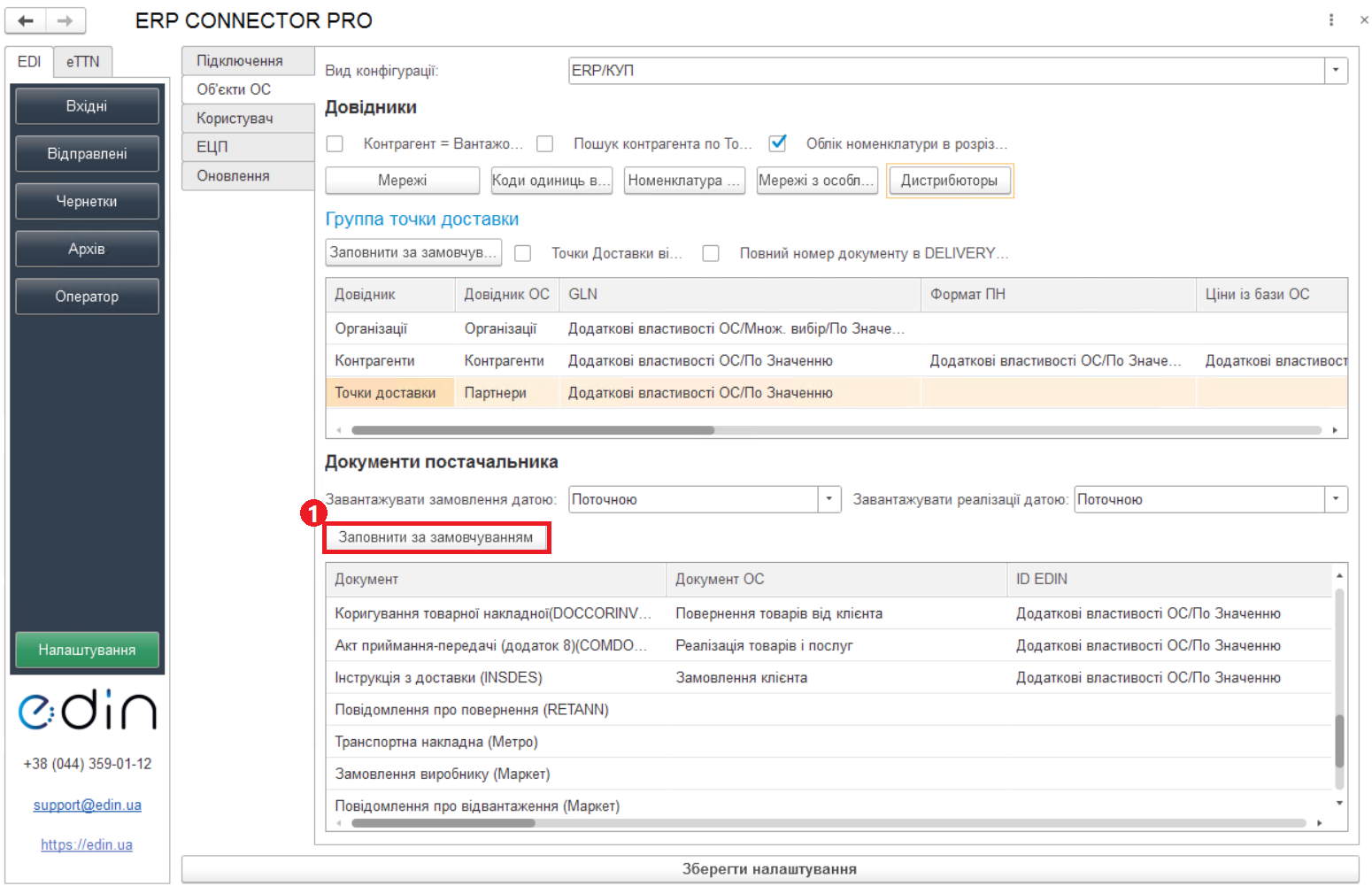The height and width of the screenshot is (886, 1372).
Task: Check Повний номер документу в DELIVERY
Action: click(x=711, y=253)
